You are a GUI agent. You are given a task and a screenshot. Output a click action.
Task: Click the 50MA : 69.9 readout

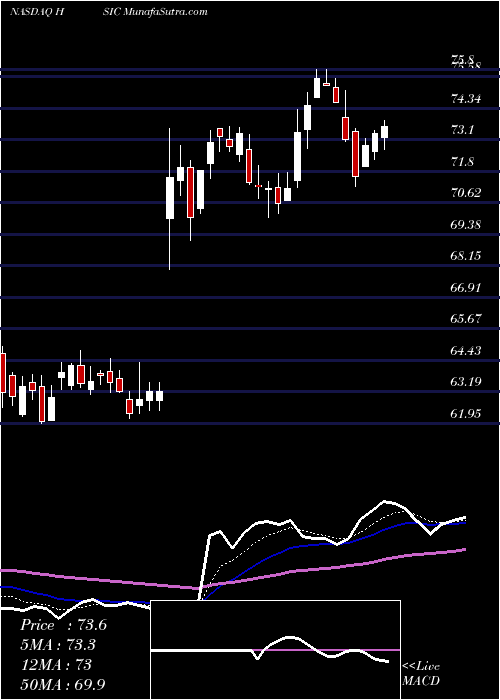coord(62,684)
